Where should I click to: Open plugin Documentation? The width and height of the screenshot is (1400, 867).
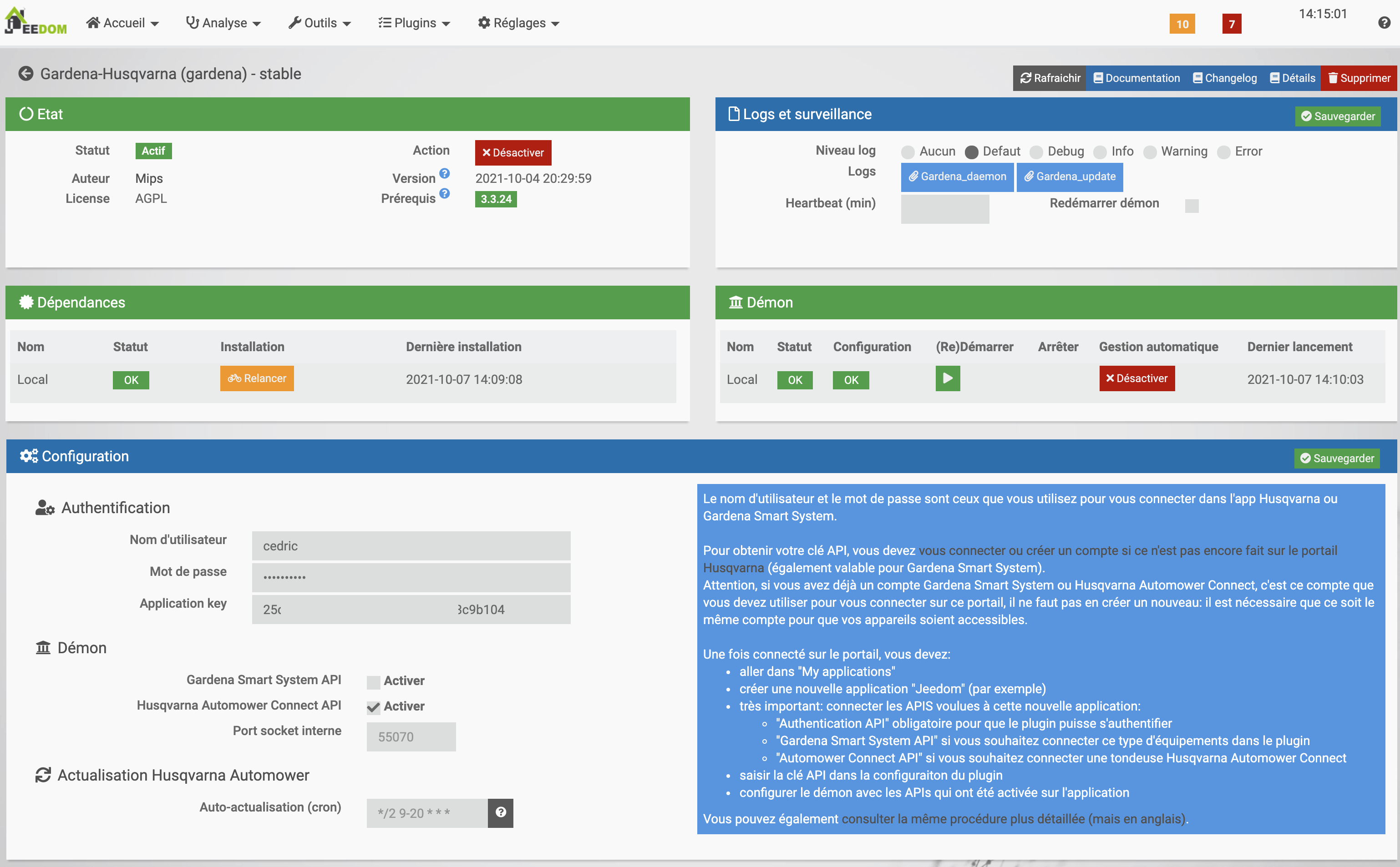tap(1136, 78)
